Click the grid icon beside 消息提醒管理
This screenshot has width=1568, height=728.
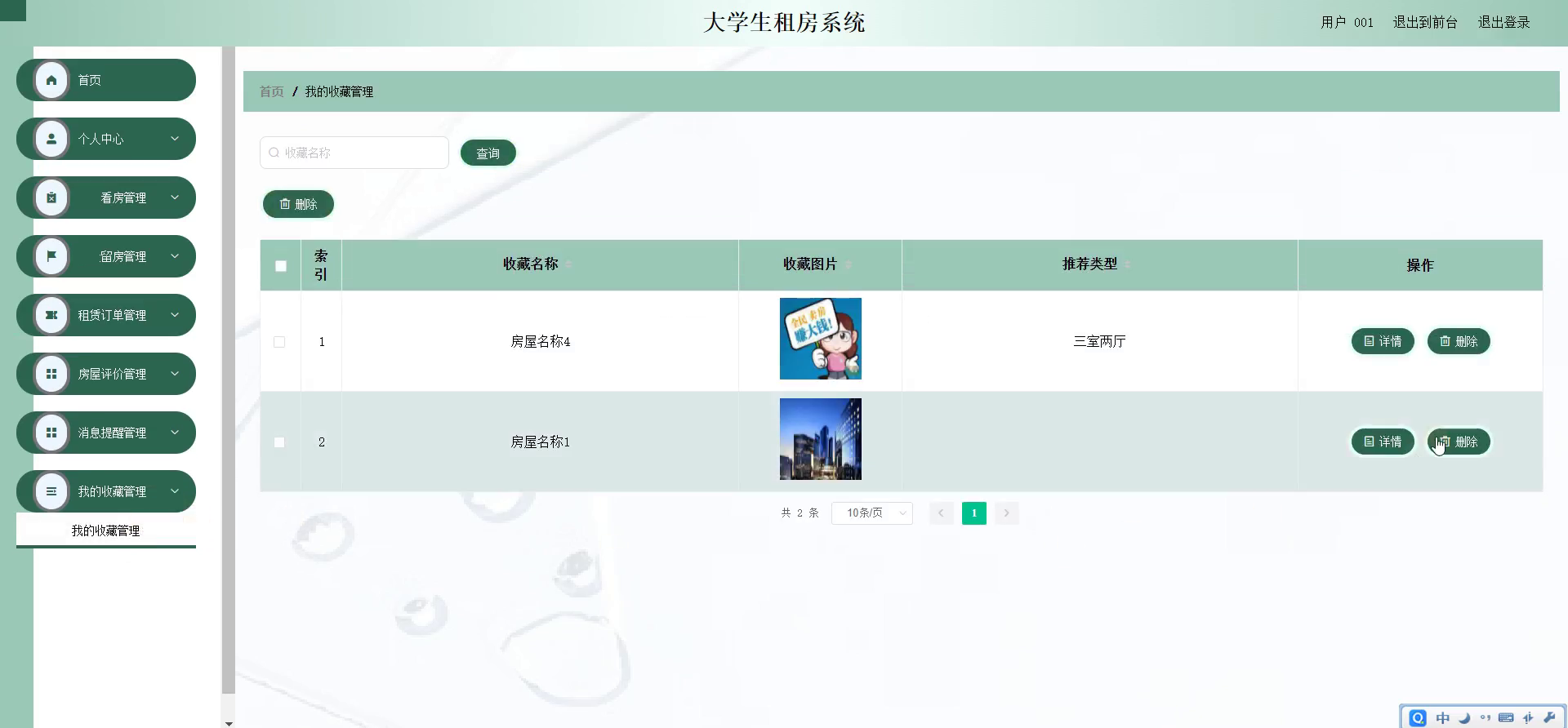[x=51, y=433]
